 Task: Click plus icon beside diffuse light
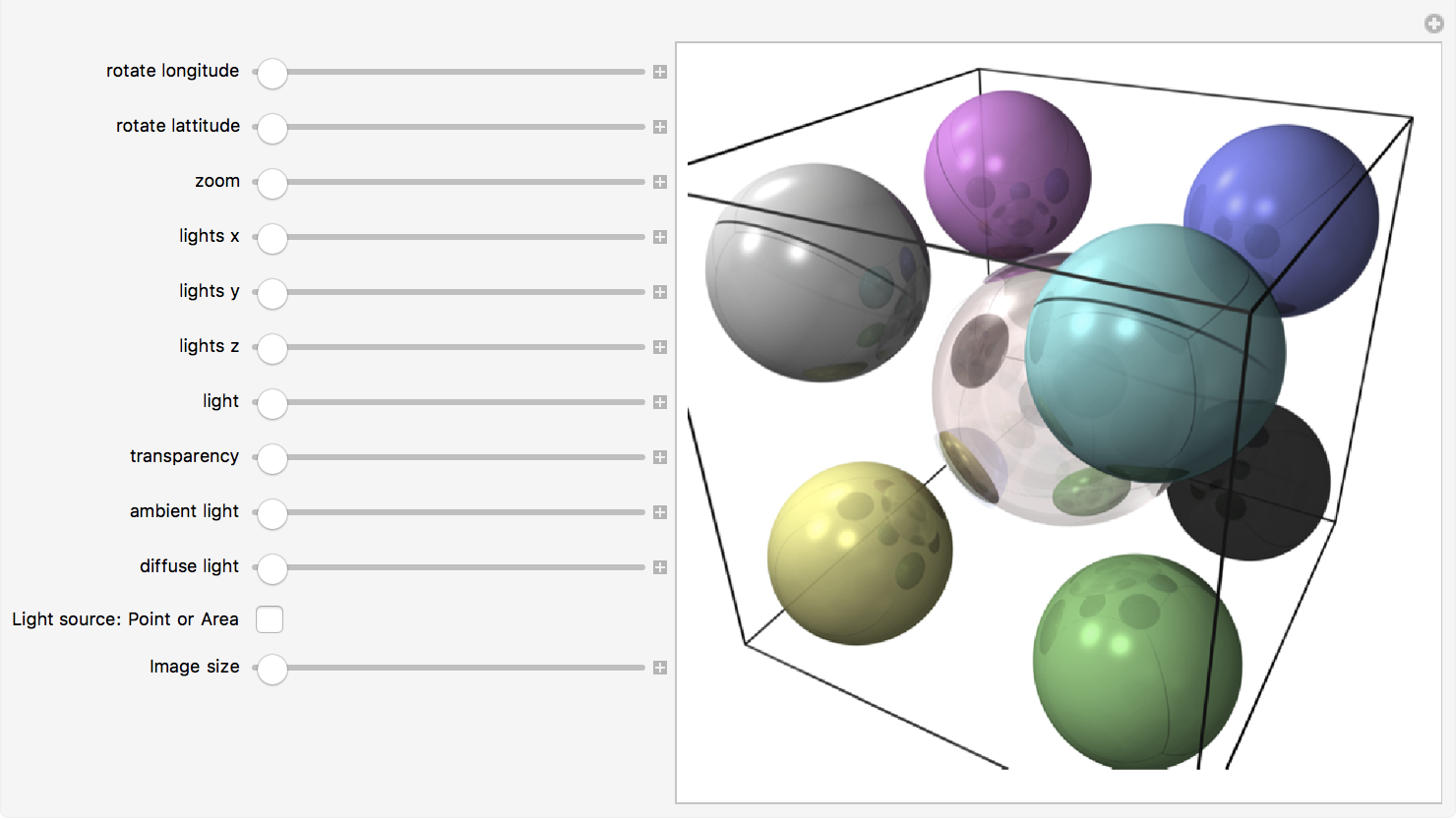[x=660, y=567]
